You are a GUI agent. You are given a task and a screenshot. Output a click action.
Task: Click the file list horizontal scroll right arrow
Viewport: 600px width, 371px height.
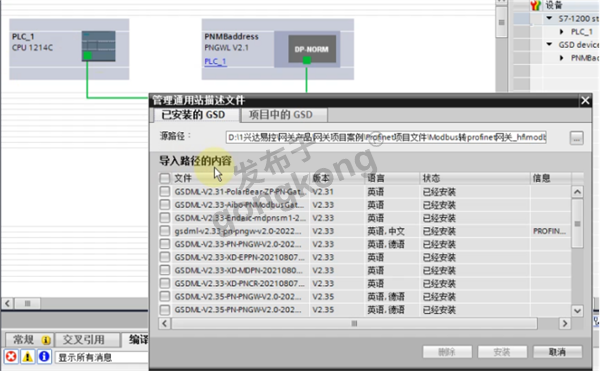(x=565, y=324)
